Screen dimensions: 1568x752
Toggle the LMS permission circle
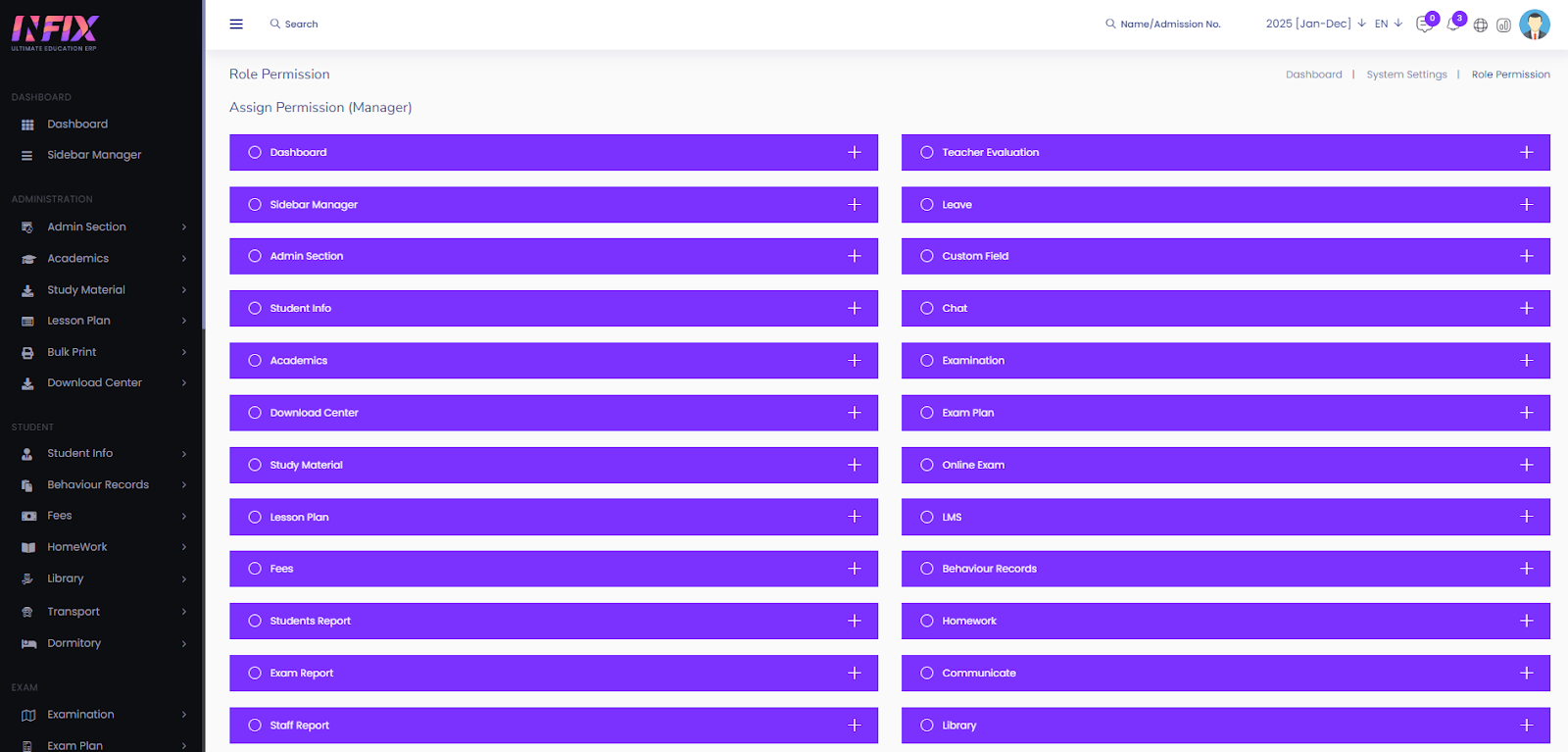927,517
